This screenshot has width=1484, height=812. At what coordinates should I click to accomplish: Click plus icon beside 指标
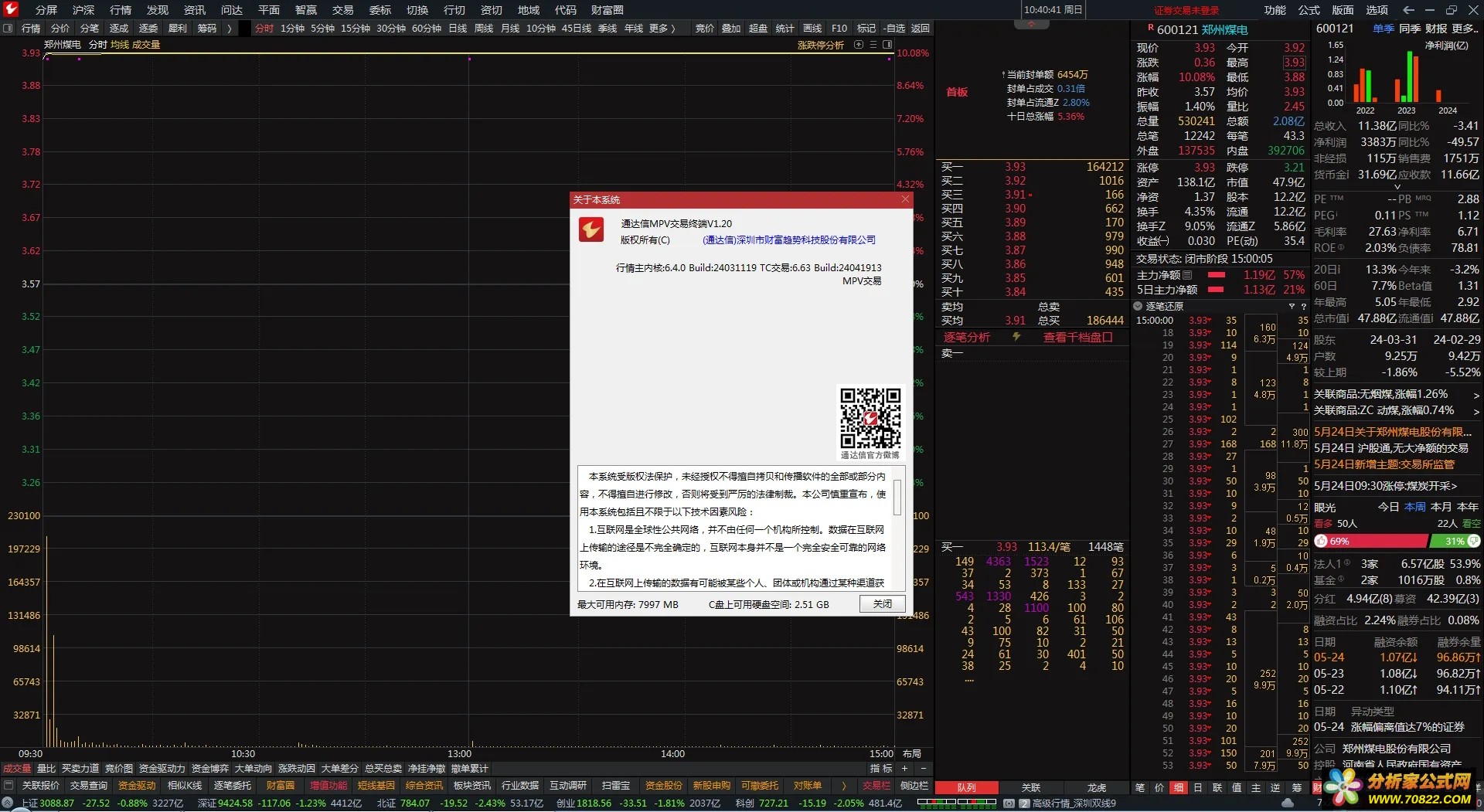pos(904,769)
